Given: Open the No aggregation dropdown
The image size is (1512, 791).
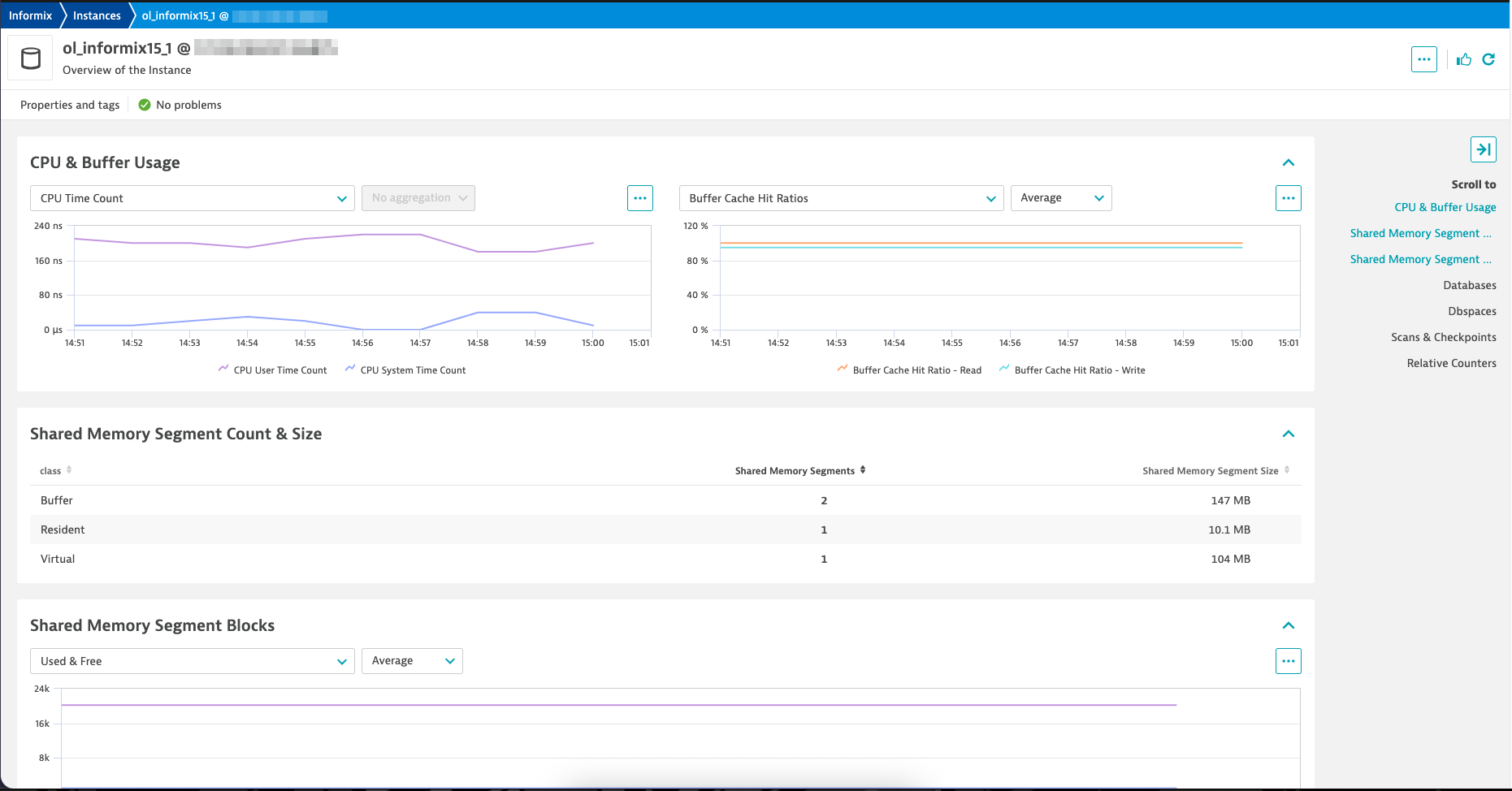Looking at the screenshot, I should click(418, 198).
